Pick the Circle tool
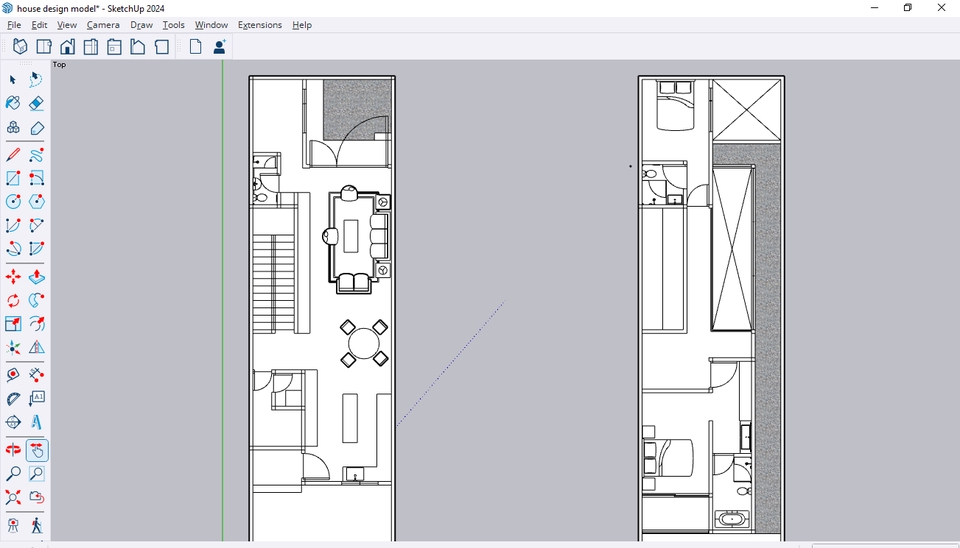The image size is (960, 548). pos(13,201)
